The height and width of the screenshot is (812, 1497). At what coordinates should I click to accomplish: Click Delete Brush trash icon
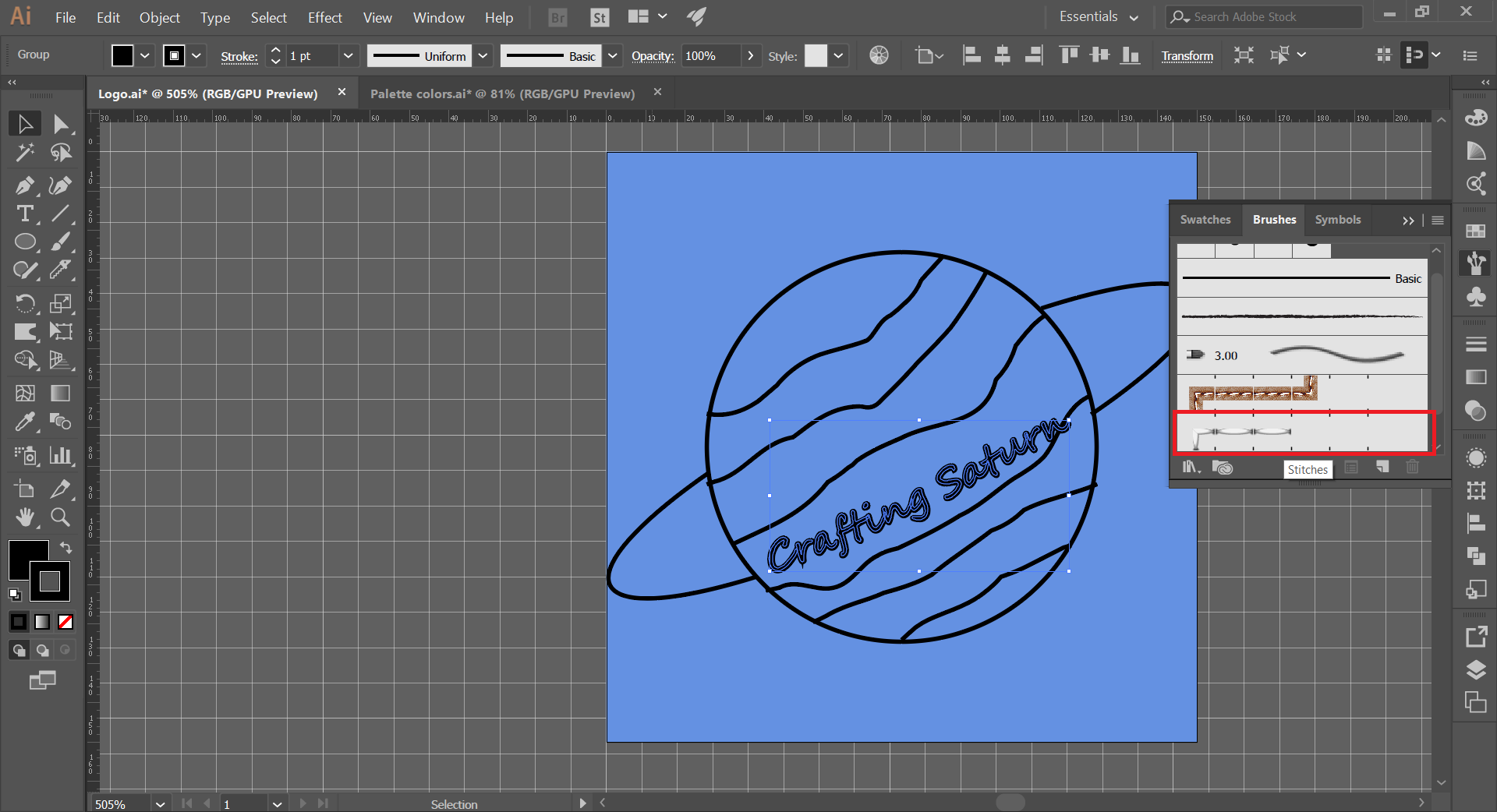pyautogui.click(x=1412, y=467)
